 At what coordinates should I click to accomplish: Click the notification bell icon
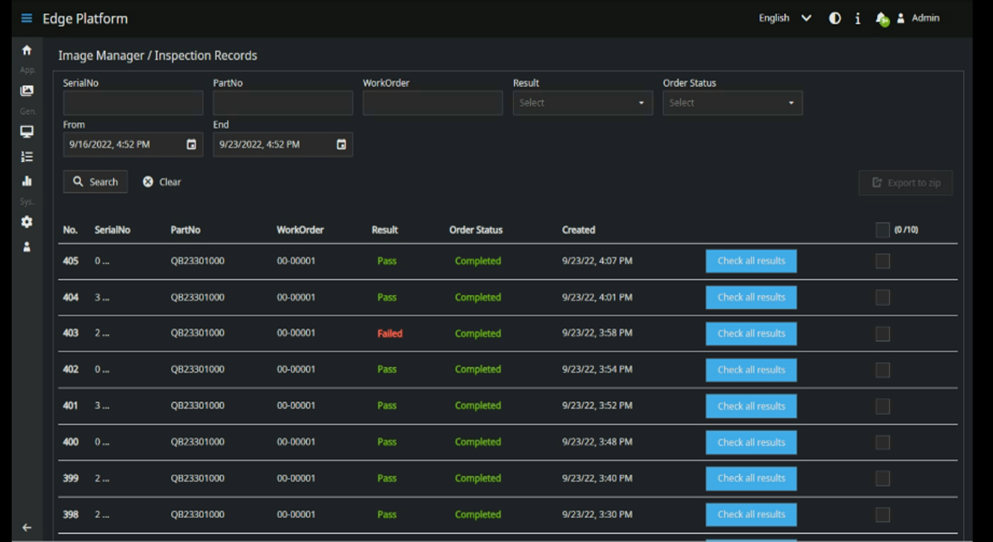(881, 18)
